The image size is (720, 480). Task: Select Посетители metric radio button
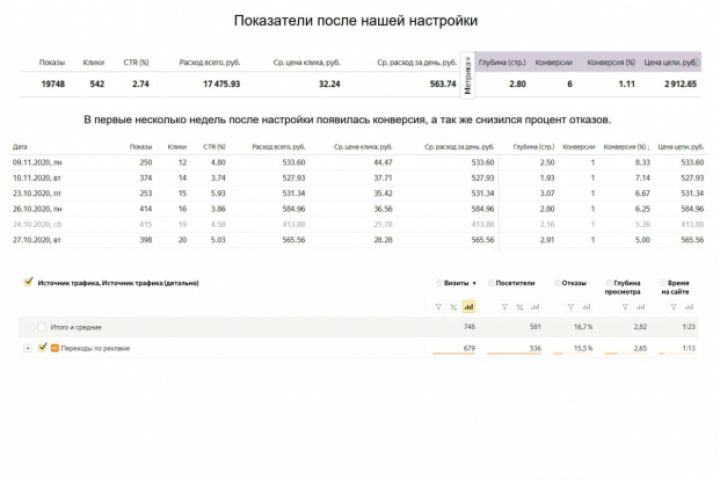pos(491,283)
